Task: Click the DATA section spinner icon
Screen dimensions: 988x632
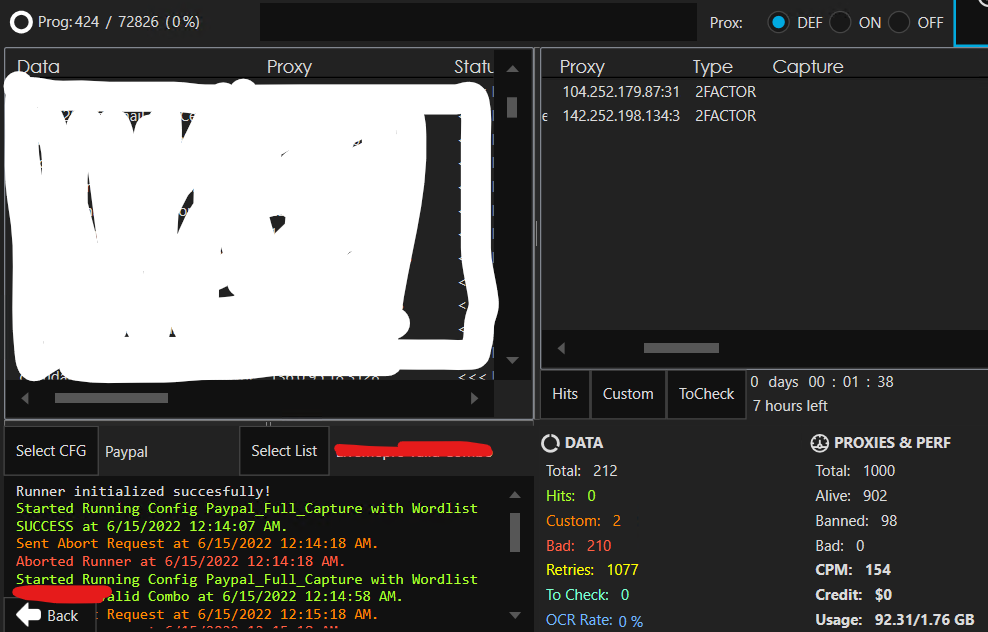Action: click(x=550, y=443)
